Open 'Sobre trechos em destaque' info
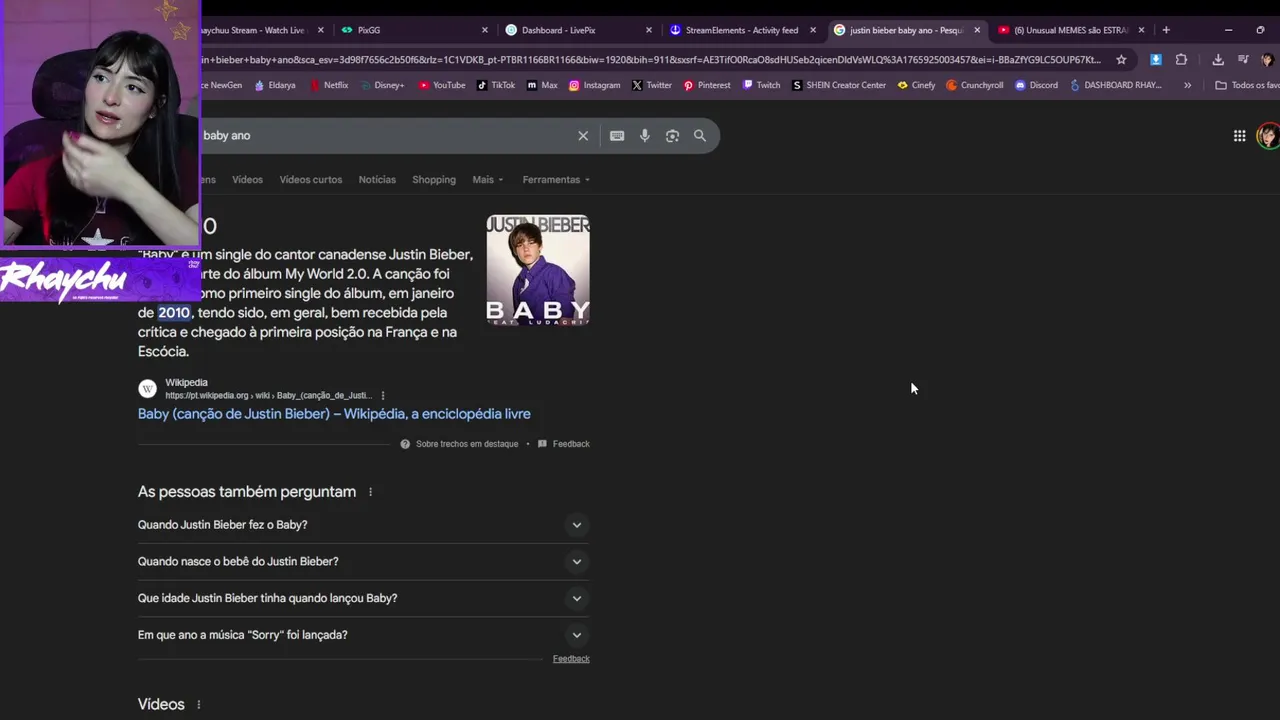 (460, 444)
